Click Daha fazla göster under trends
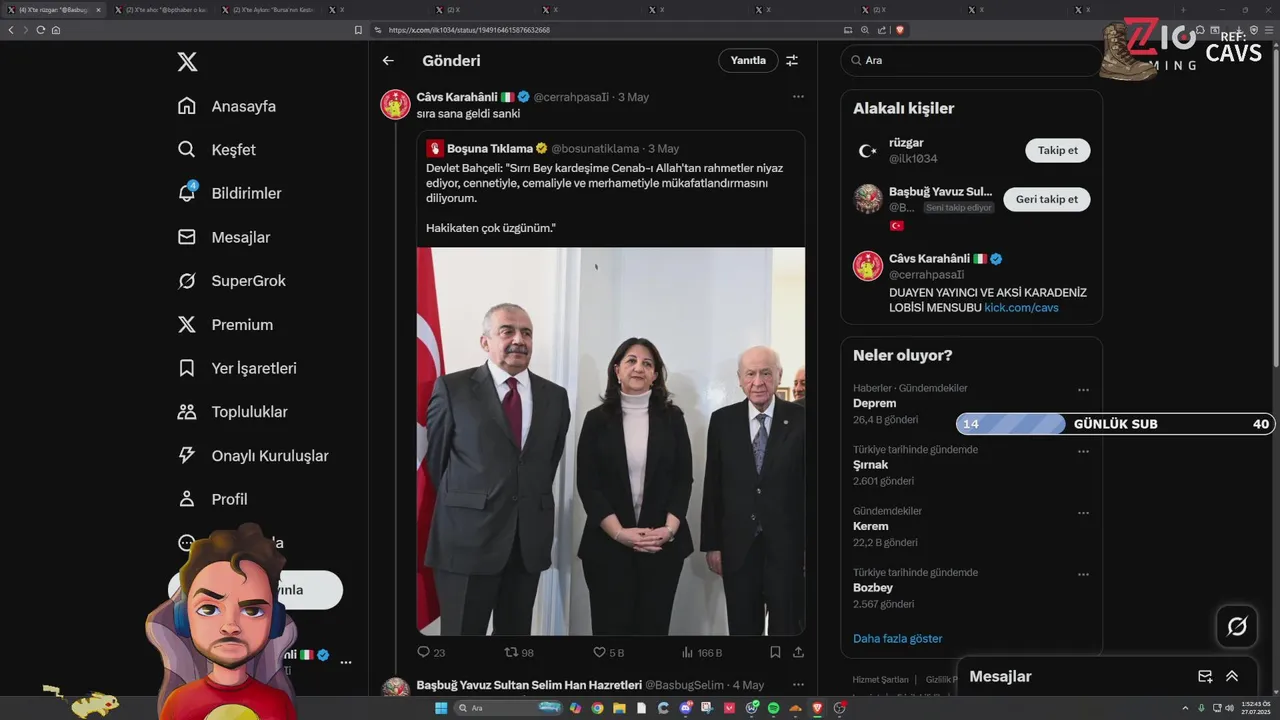The height and width of the screenshot is (720, 1280). (897, 638)
